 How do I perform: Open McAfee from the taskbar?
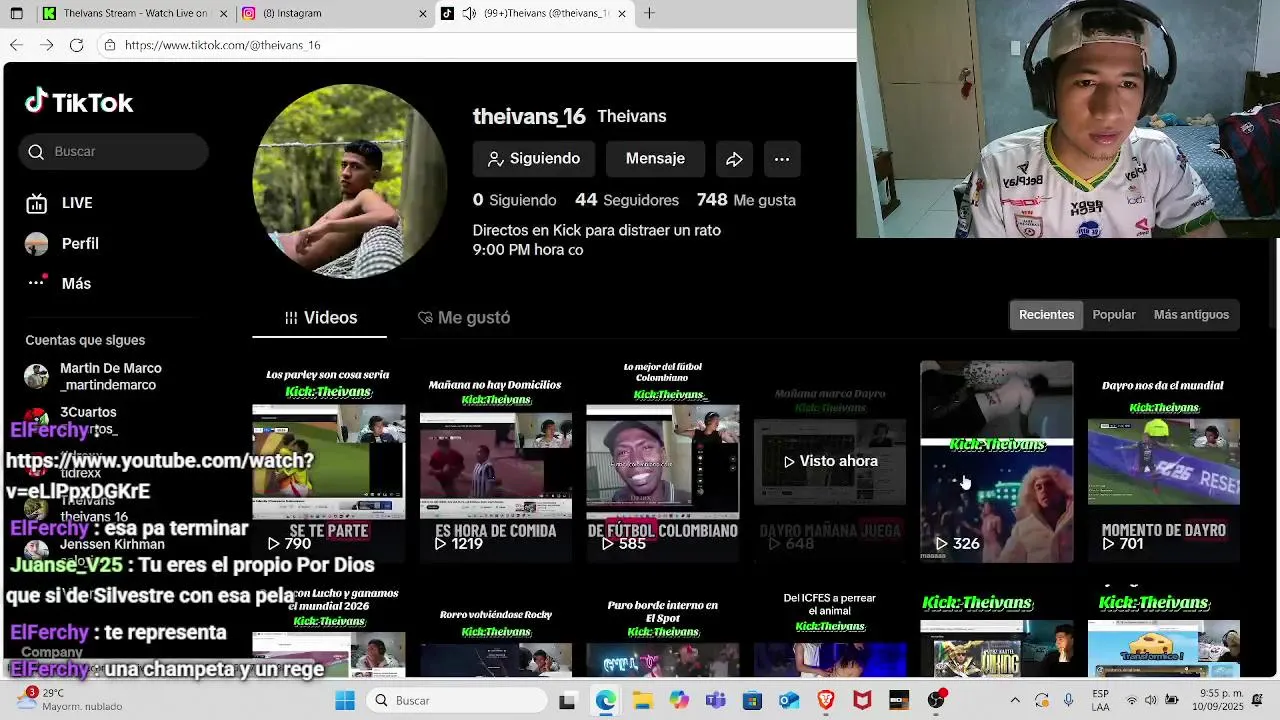point(862,700)
